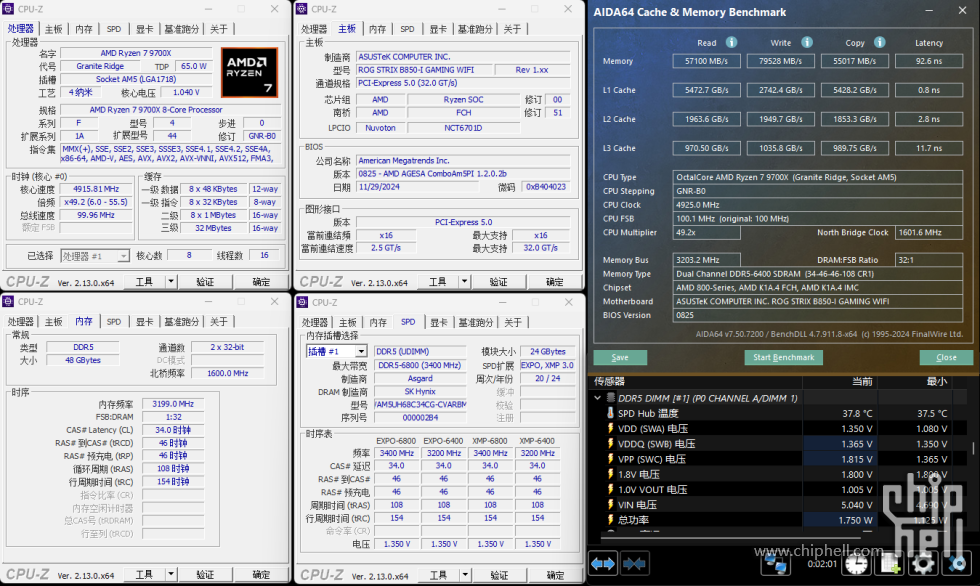The height and width of the screenshot is (586, 980).
Task: Click the lightning icon beside 1.8V 电压
Action: pos(611,474)
